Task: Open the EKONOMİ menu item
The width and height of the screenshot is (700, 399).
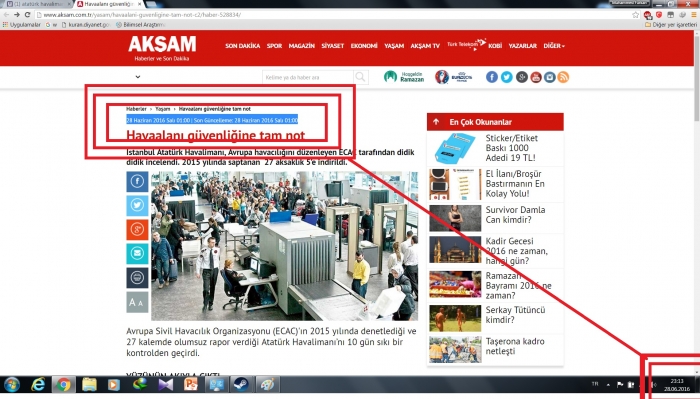Action: 364,46
